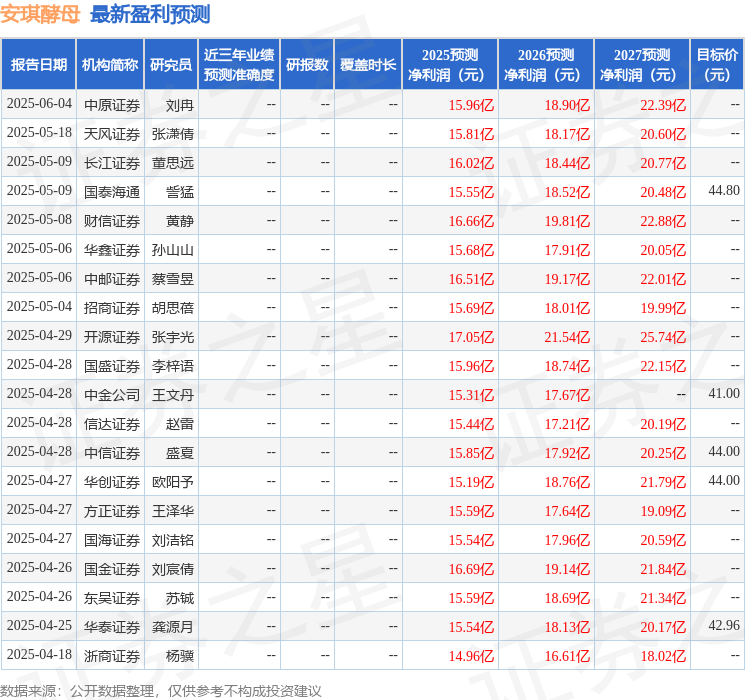The width and height of the screenshot is (745, 700).
Task: Select the 研究员 column header
Action: [x=171, y=65]
